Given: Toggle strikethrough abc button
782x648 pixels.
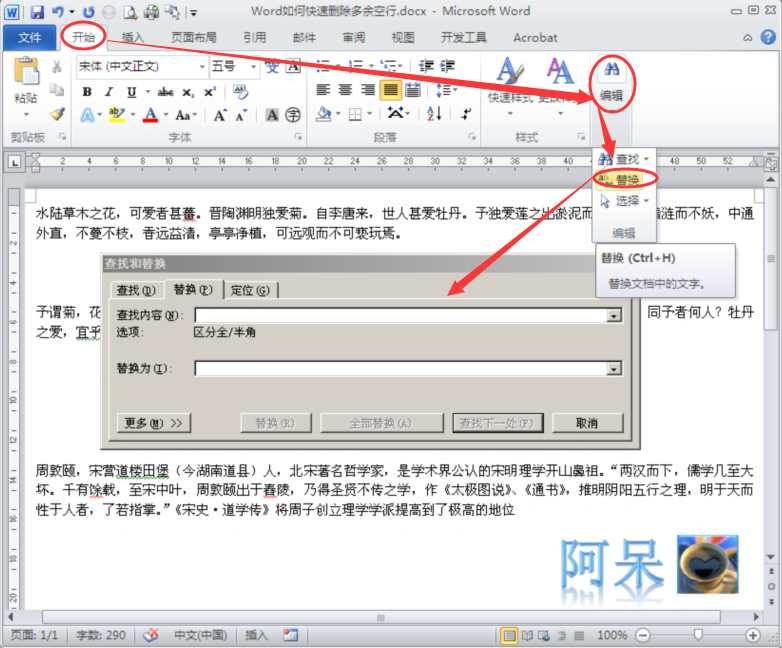Looking at the screenshot, I should 165,92.
